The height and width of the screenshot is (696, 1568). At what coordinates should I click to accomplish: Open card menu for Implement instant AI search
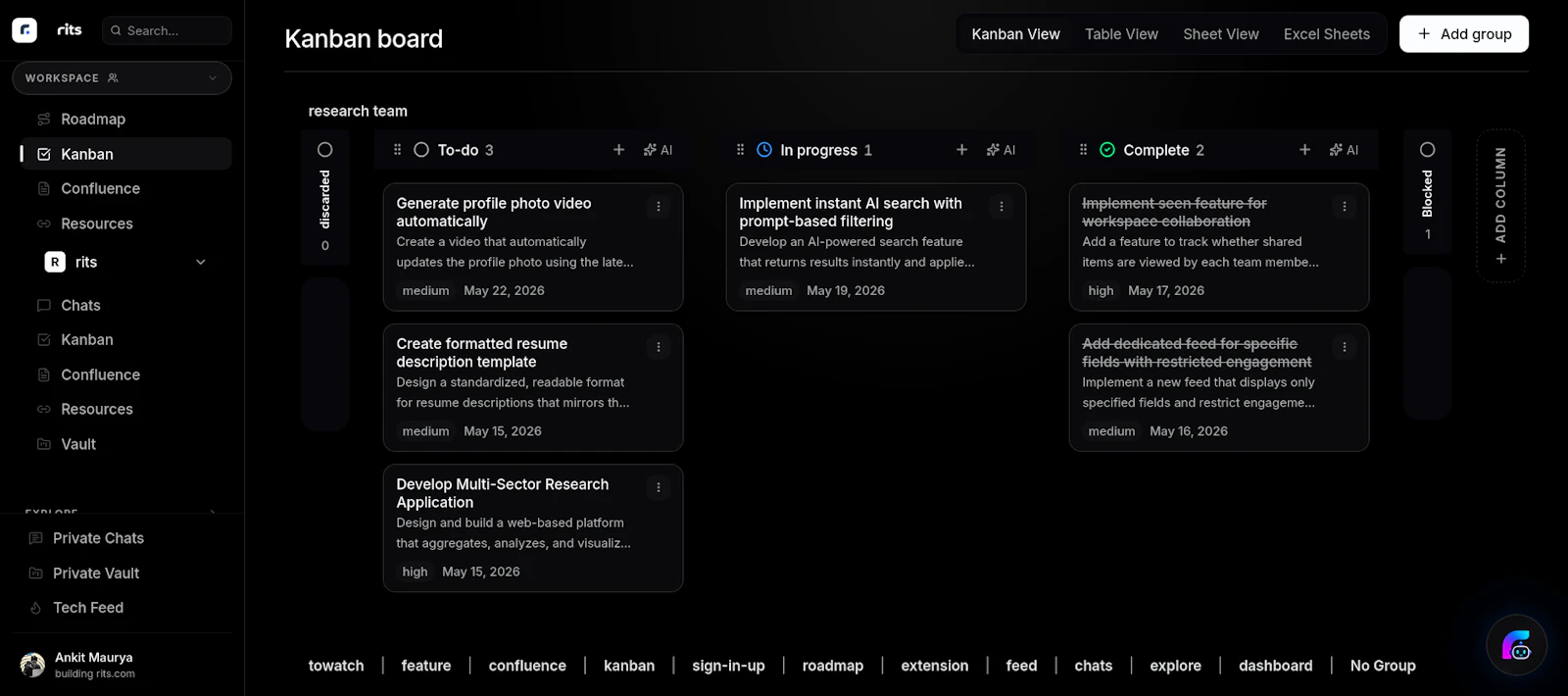pyautogui.click(x=1002, y=207)
